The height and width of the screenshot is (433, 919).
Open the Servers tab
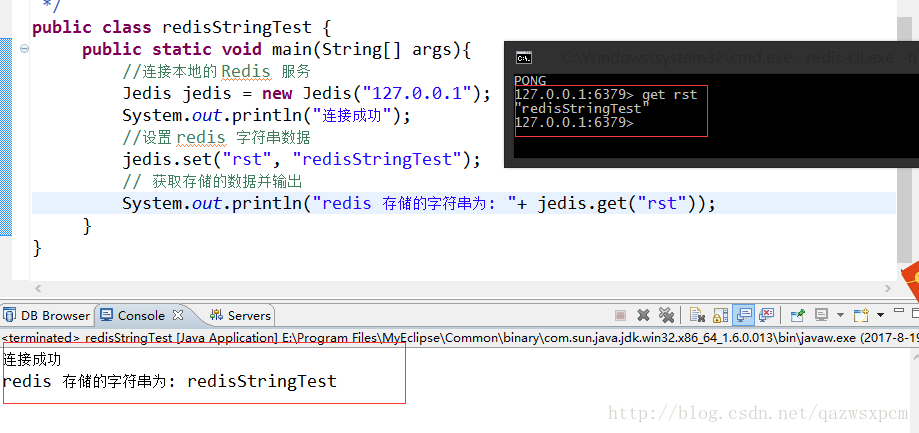(x=240, y=315)
